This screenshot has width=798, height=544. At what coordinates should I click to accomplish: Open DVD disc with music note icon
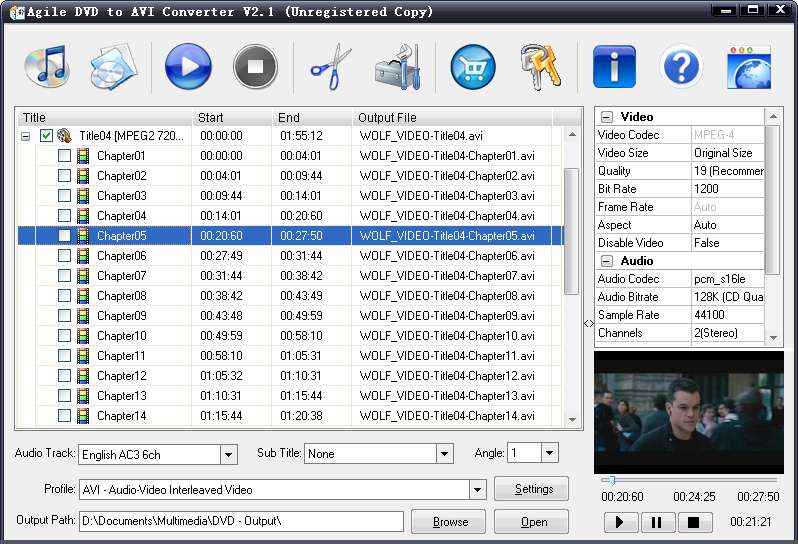pos(46,67)
